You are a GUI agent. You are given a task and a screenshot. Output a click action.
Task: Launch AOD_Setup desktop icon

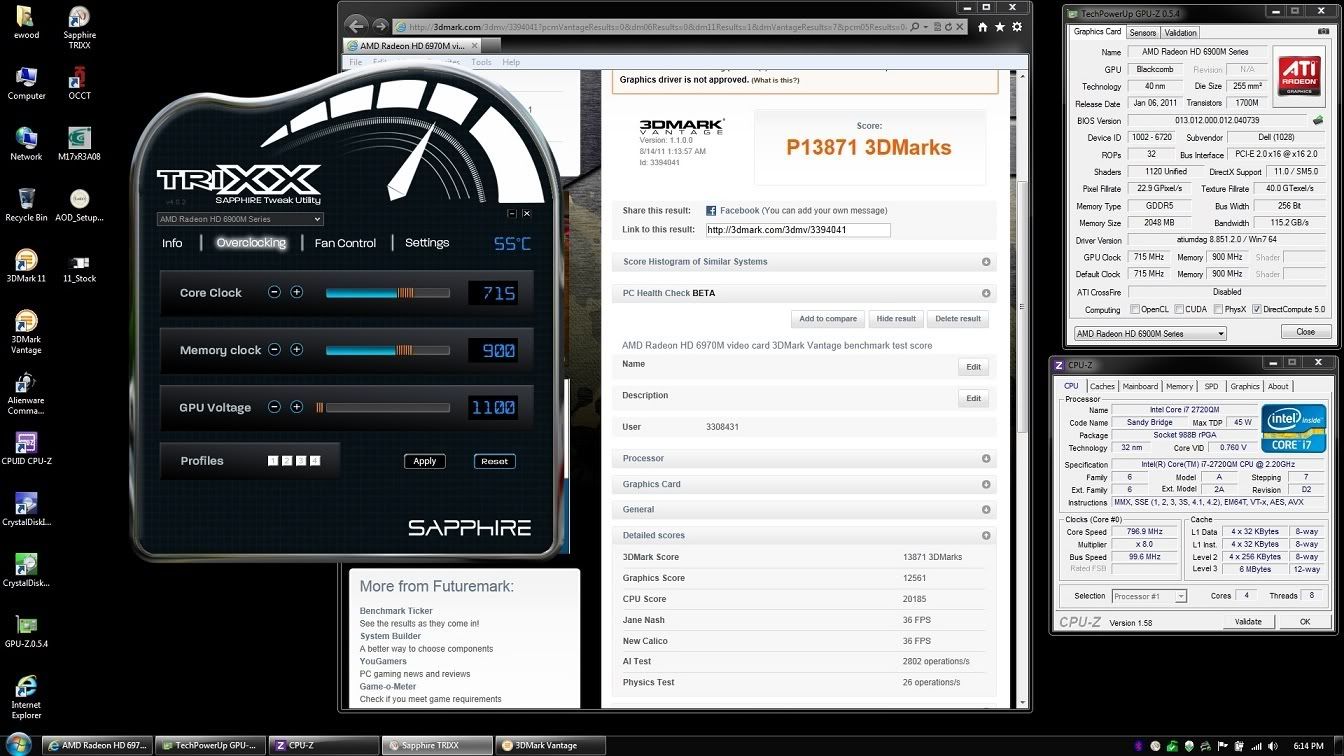79,206
